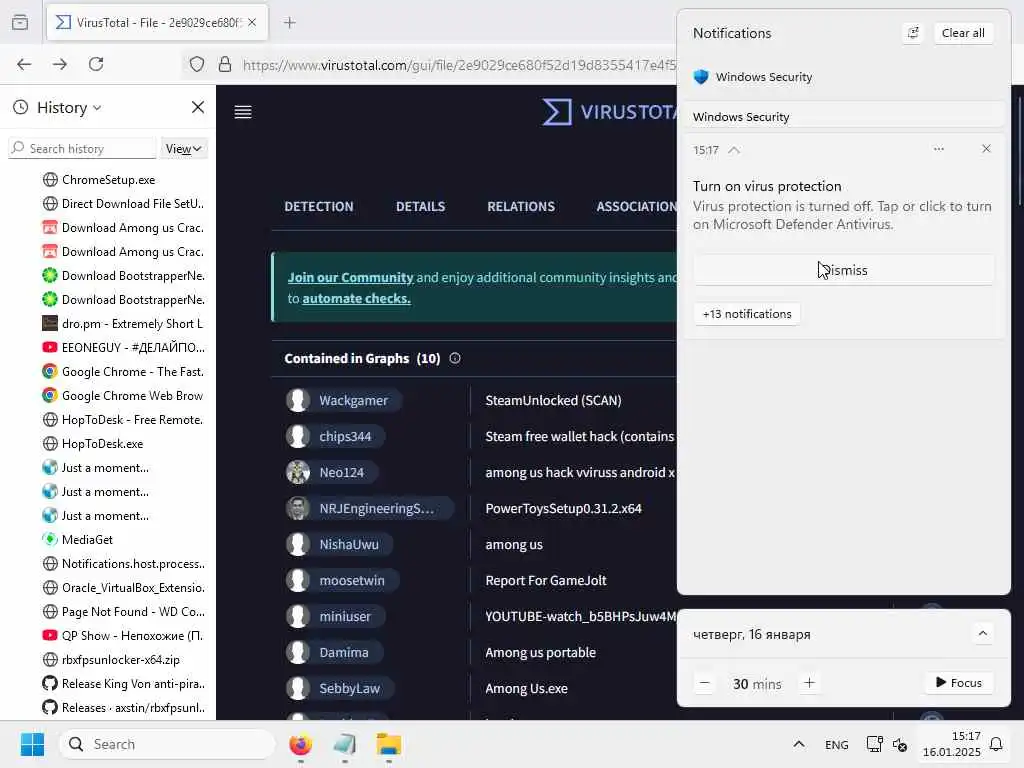Click the ENG language indicator
The height and width of the screenshot is (768, 1024).
837,744
